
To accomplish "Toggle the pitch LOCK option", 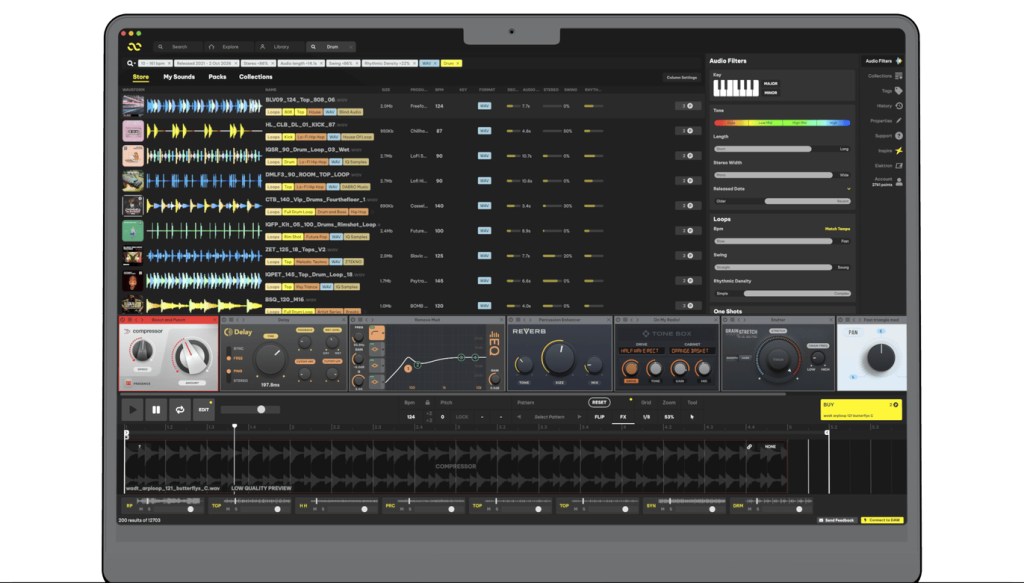I will 462,417.
